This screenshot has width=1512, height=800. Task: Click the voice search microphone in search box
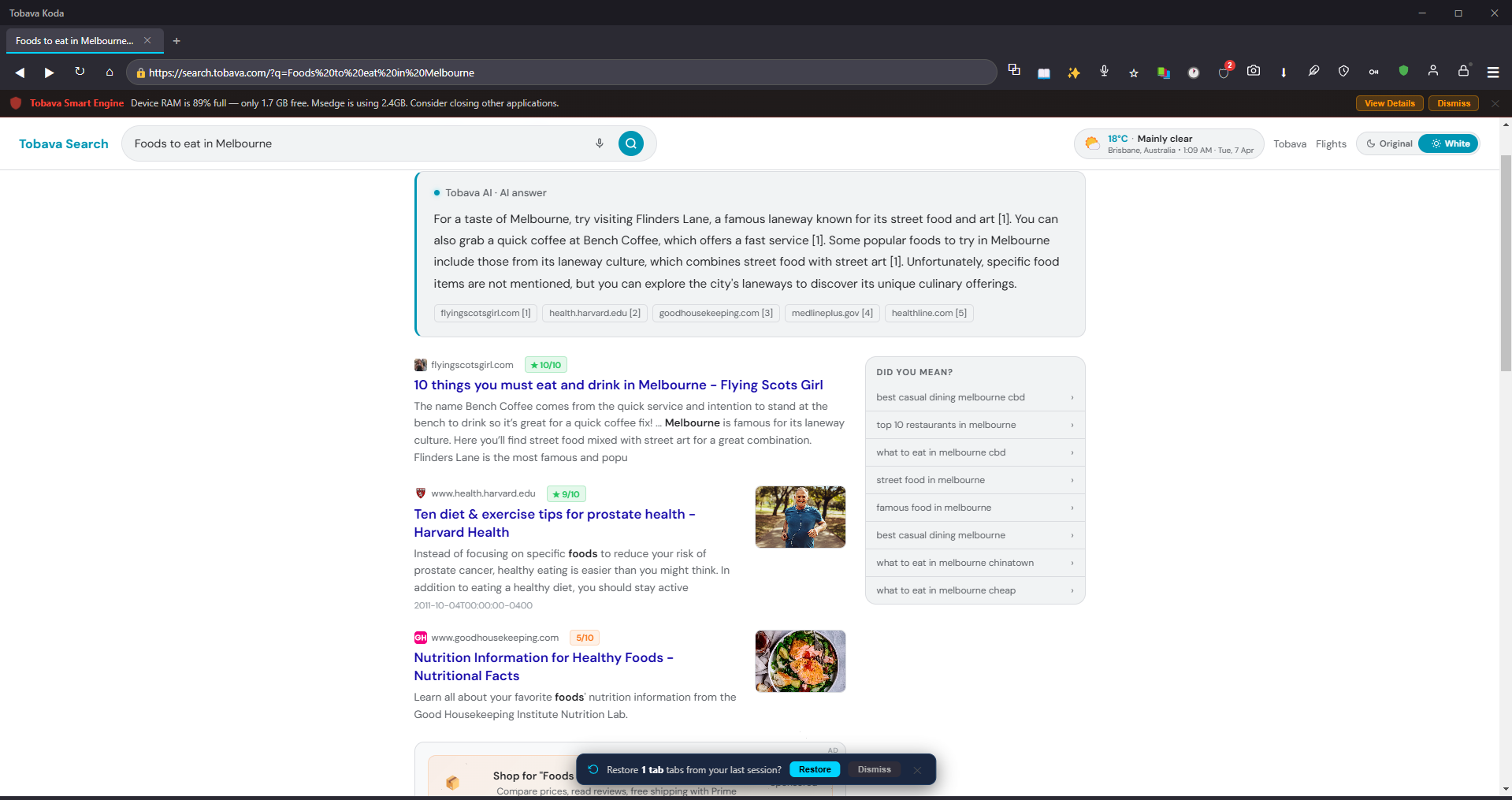point(600,143)
